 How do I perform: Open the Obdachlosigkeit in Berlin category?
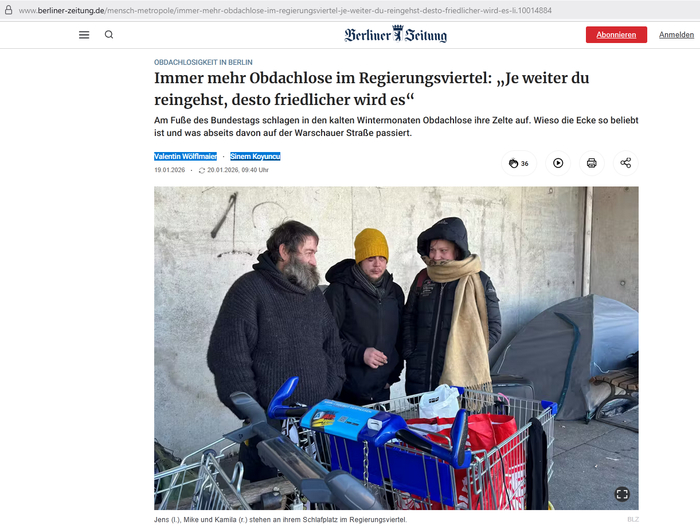coord(203,62)
